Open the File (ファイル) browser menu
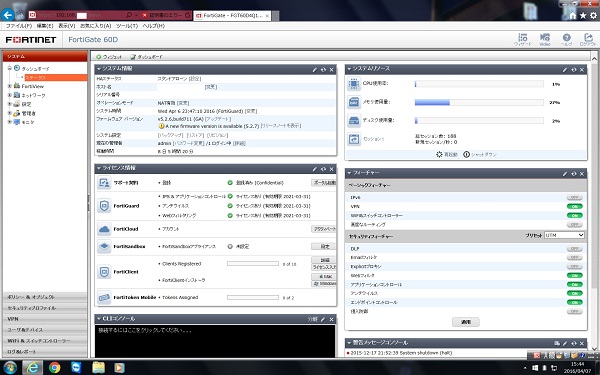The height and width of the screenshot is (375, 600). 19,26
